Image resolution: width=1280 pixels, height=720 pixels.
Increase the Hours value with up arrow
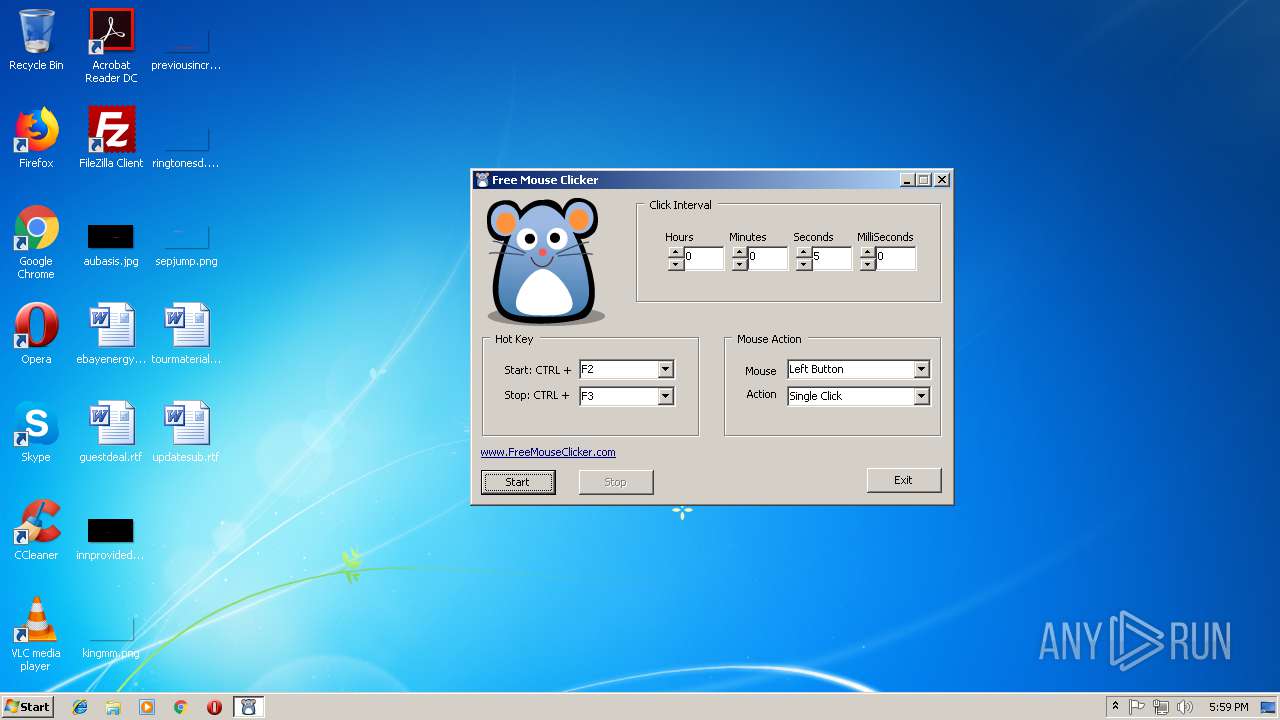pyautogui.click(x=676, y=253)
